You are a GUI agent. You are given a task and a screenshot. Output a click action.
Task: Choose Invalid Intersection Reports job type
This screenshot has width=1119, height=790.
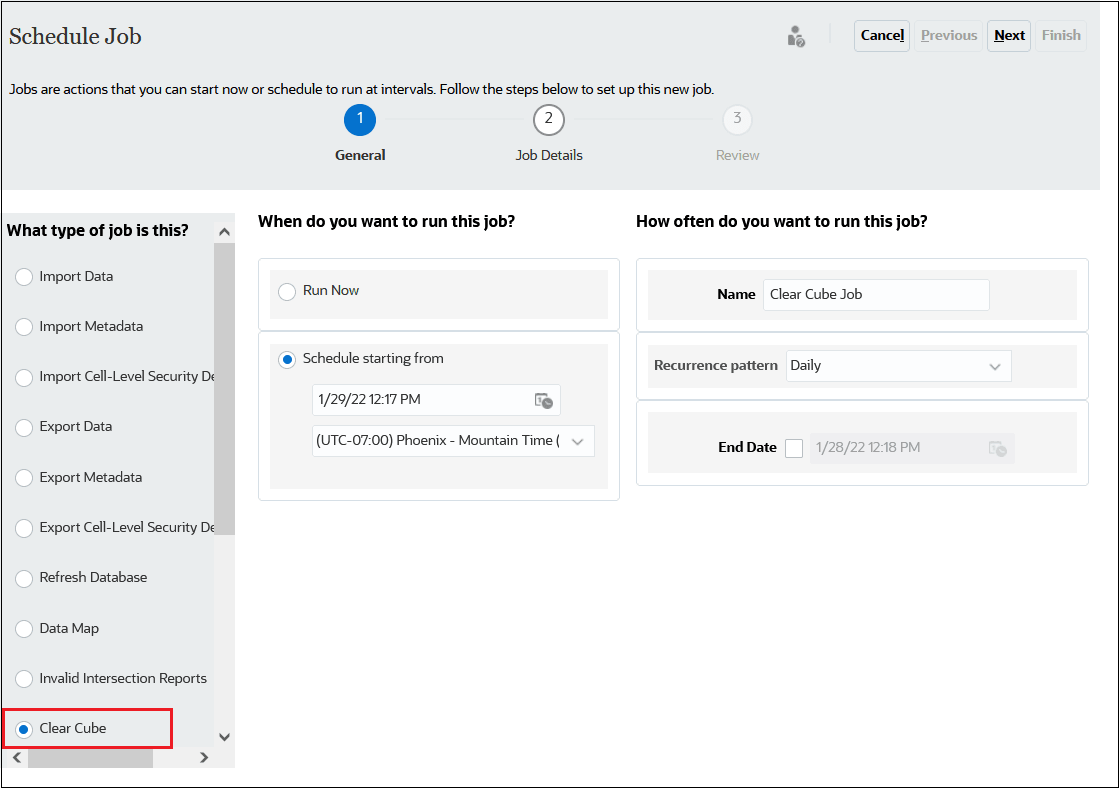pyautogui.click(x=23, y=678)
